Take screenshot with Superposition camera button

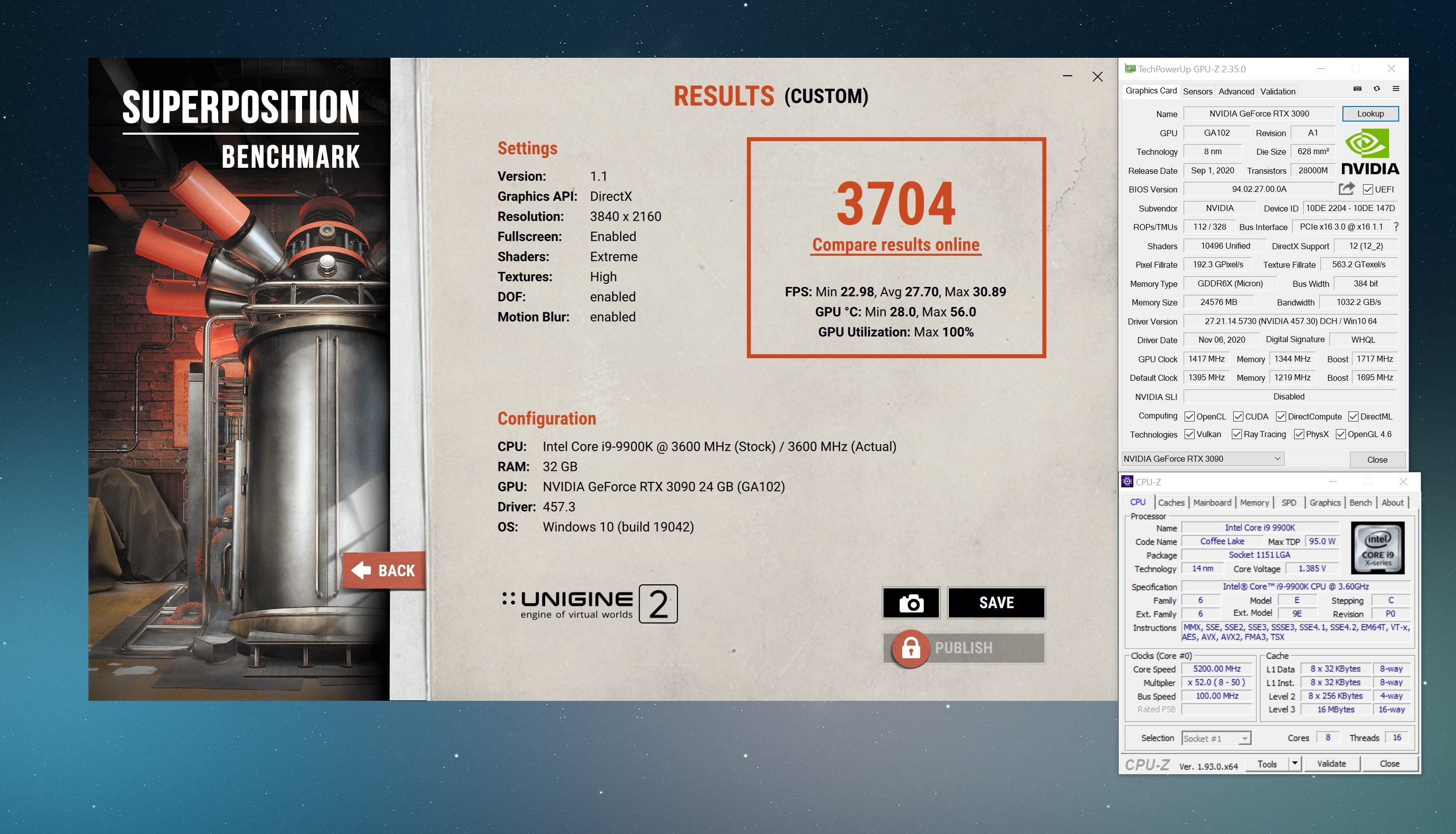pos(911,602)
